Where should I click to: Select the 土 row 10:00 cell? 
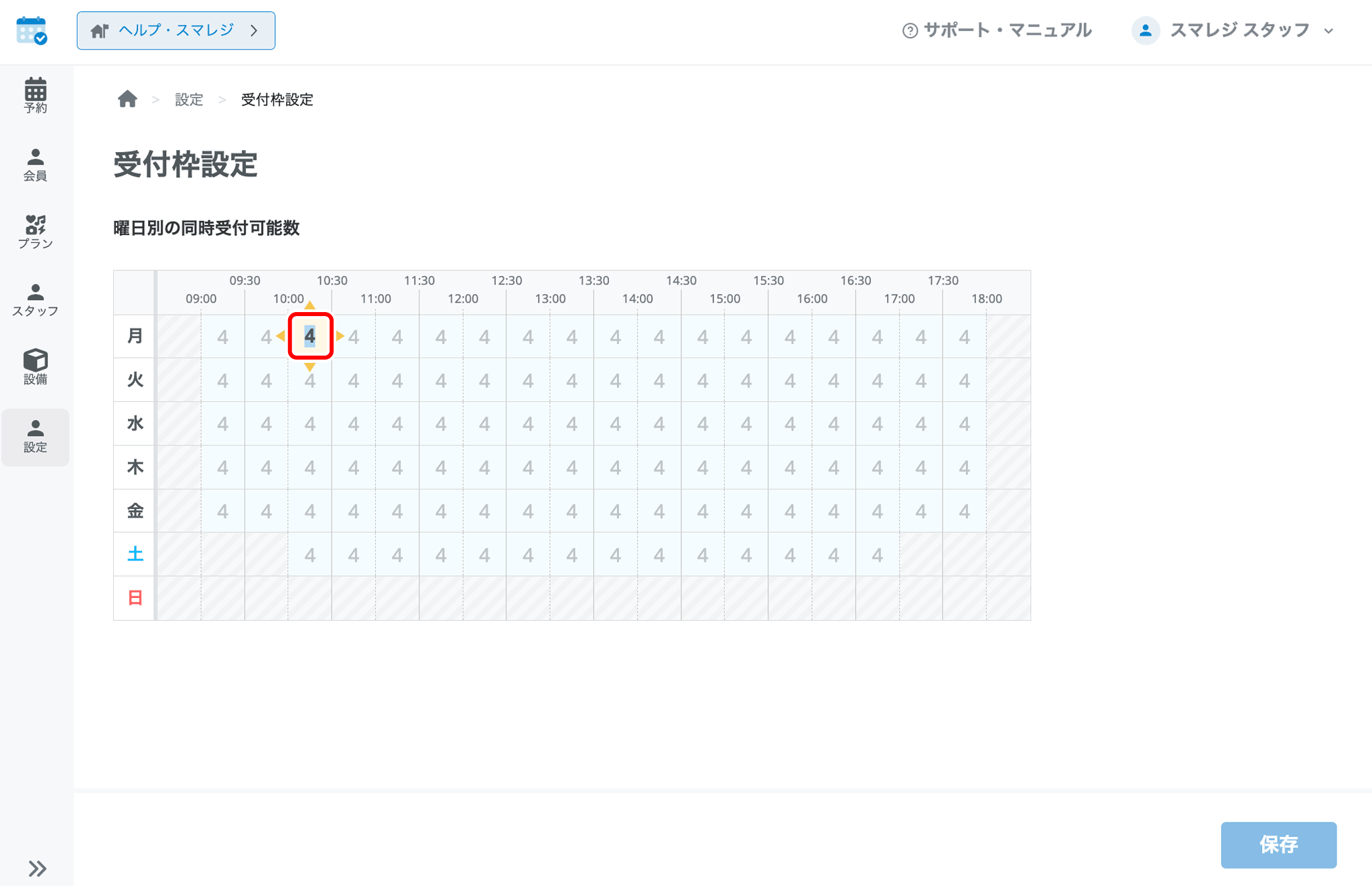click(x=310, y=555)
